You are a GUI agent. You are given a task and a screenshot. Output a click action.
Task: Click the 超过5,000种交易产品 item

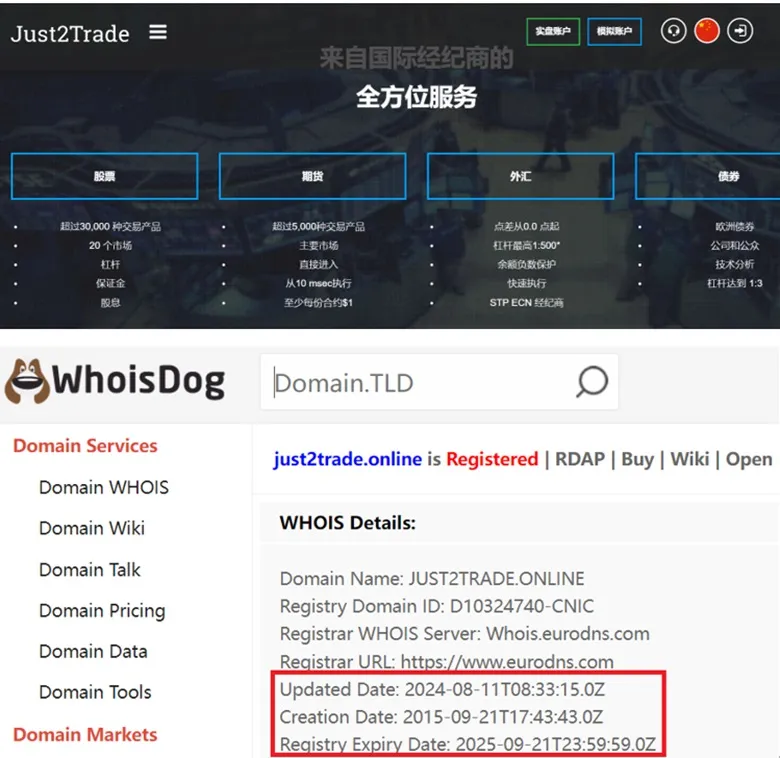(318, 227)
